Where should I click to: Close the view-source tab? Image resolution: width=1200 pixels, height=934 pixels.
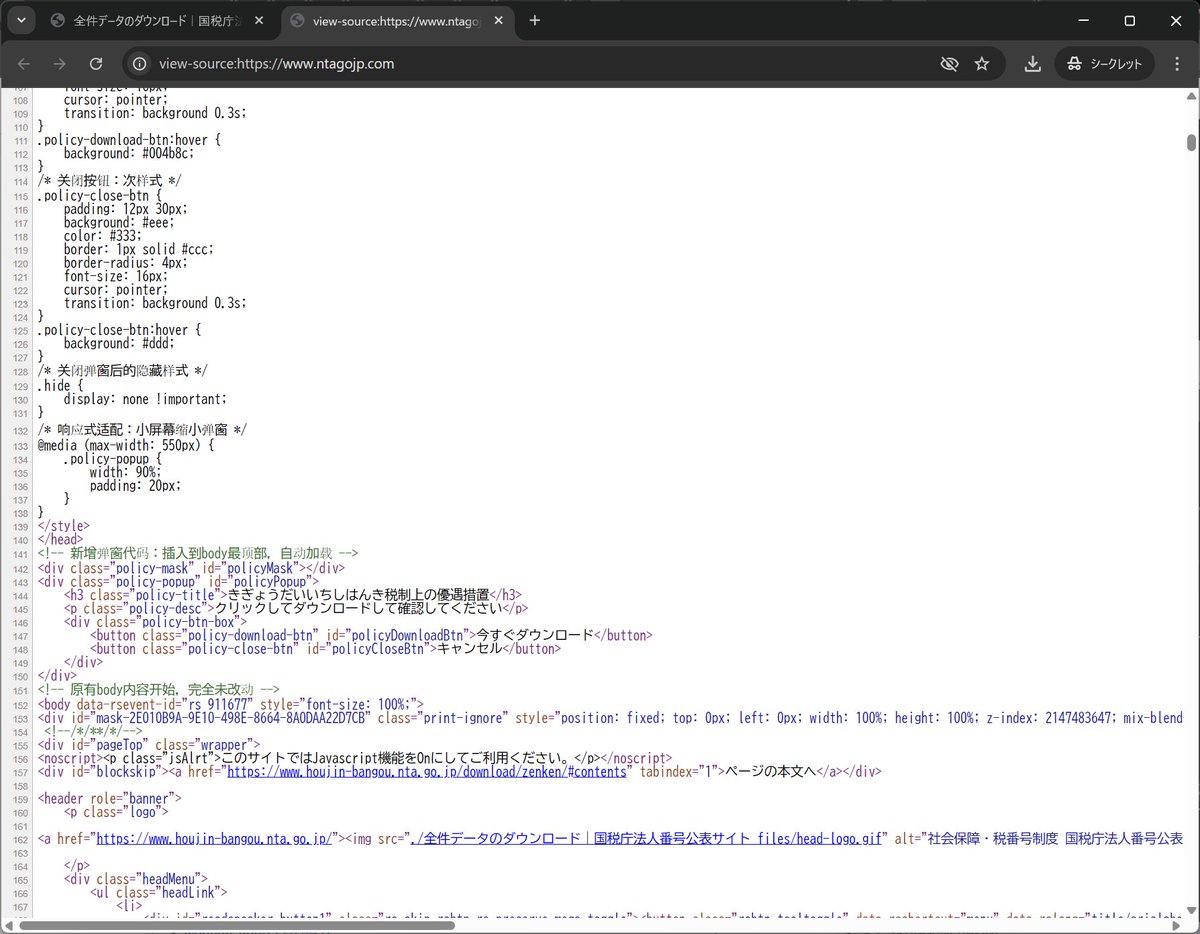click(498, 20)
